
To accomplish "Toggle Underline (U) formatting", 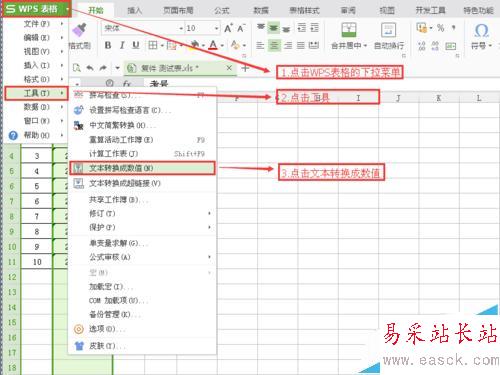I will tap(136, 45).
